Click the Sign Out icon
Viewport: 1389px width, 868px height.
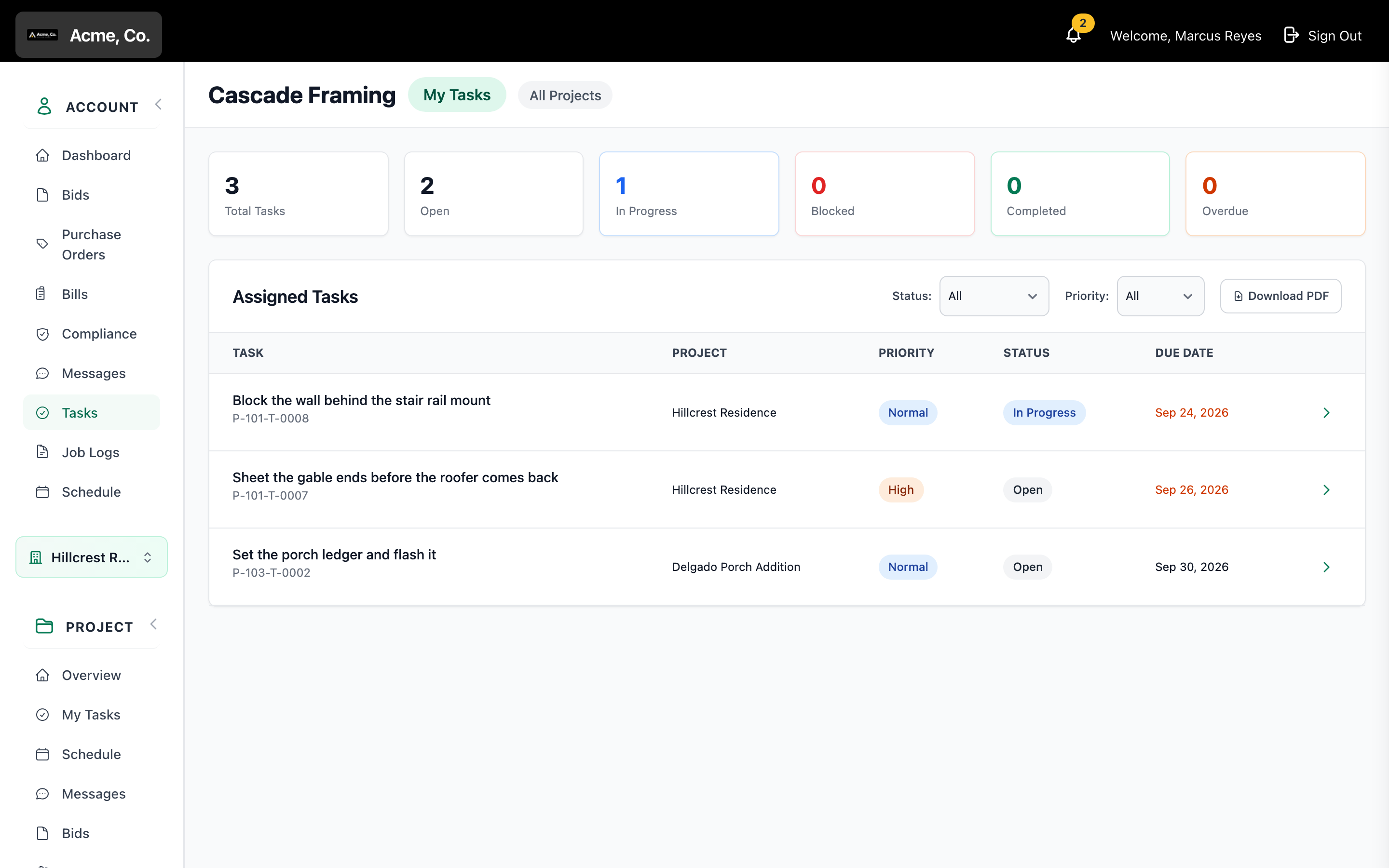1291,36
